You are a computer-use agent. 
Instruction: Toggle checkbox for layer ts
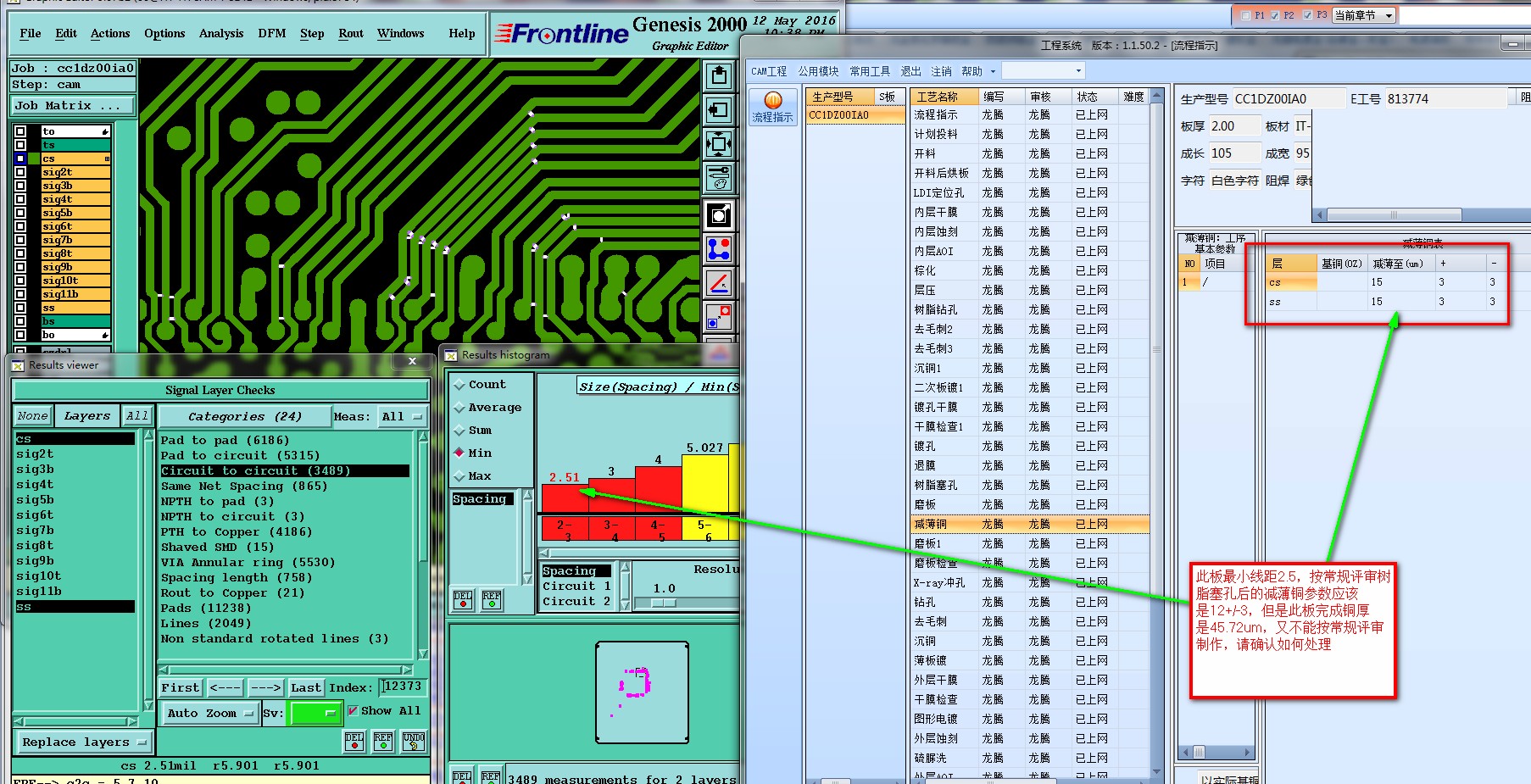tap(20, 145)
